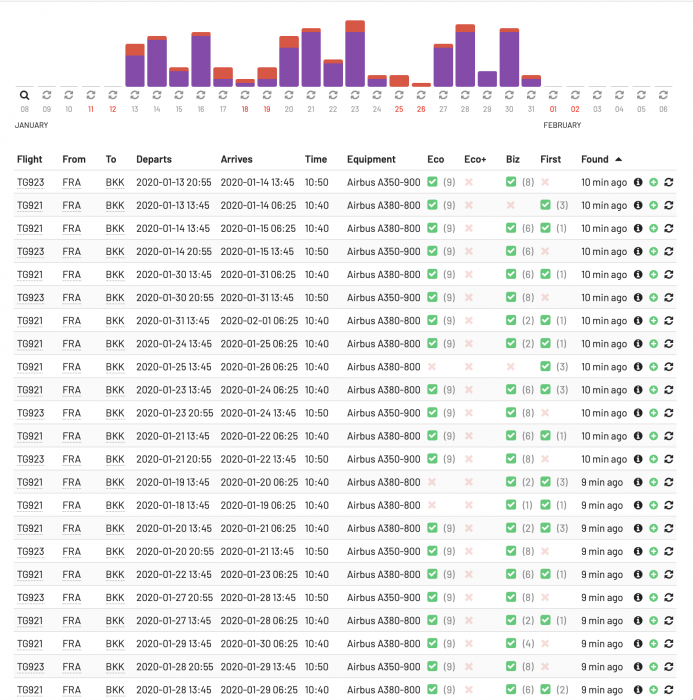Click the magnifier search icon under January 08
Screen dimensions: 693x700
coord(25,95)
